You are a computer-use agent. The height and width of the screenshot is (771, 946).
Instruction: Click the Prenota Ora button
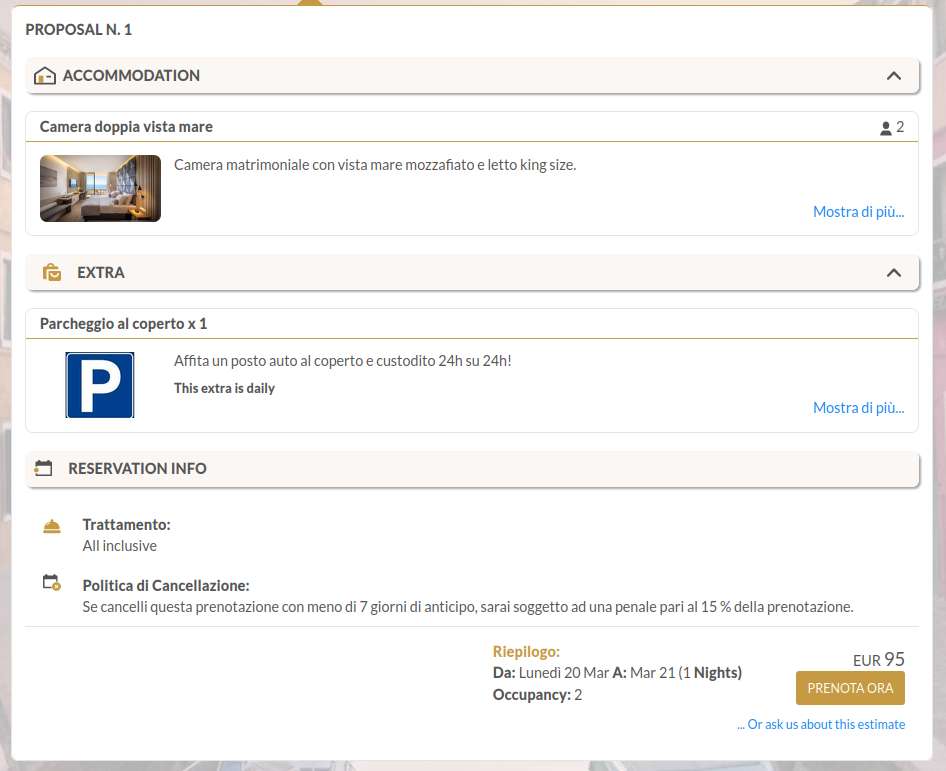tap(850, 688)
